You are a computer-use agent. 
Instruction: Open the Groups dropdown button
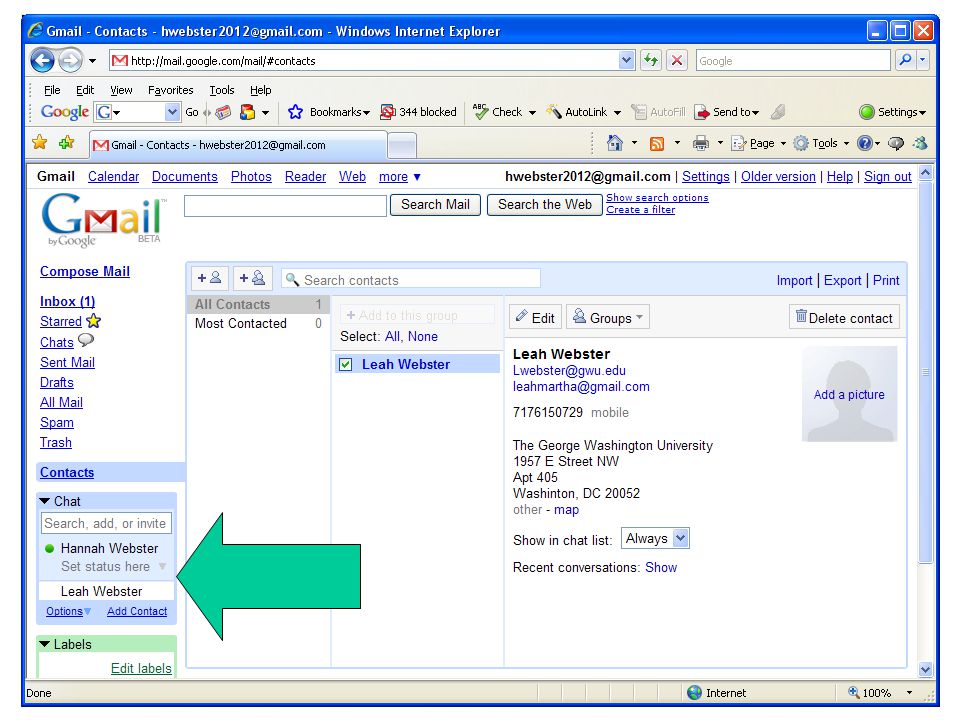coord(607,317)
